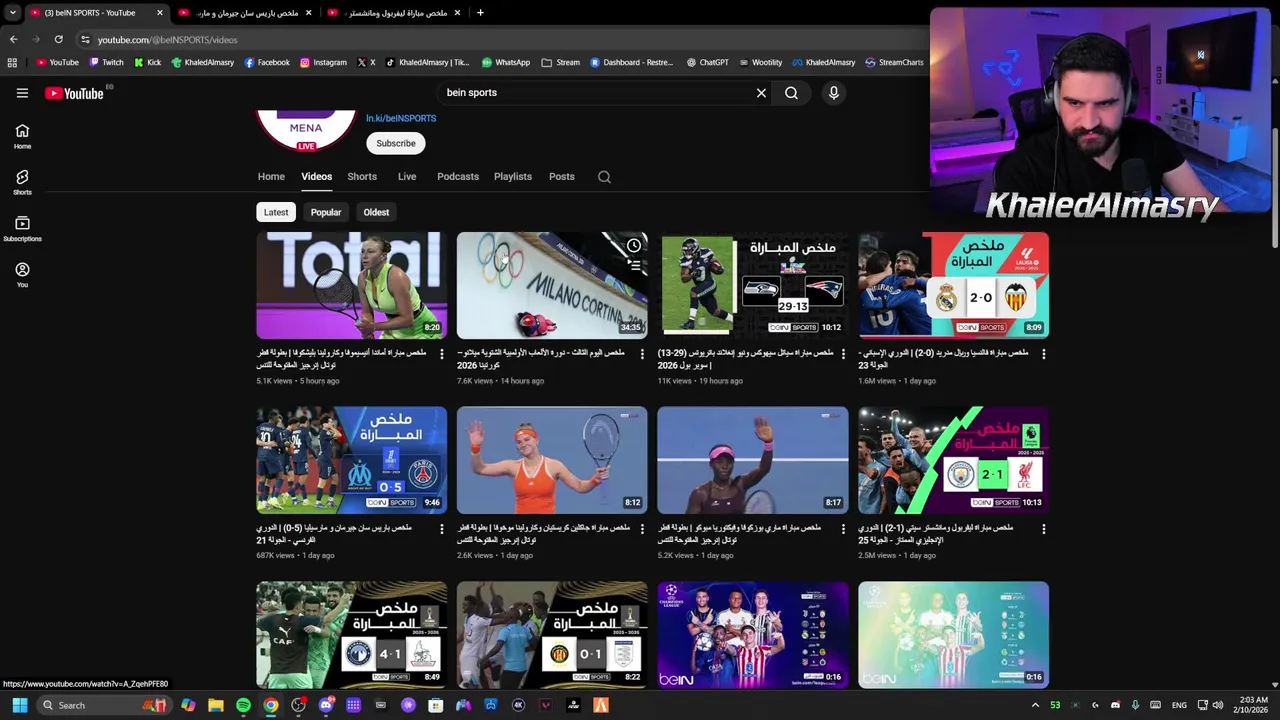
Task: Select the Popular sort chip
Action: [x=326, y=212]
